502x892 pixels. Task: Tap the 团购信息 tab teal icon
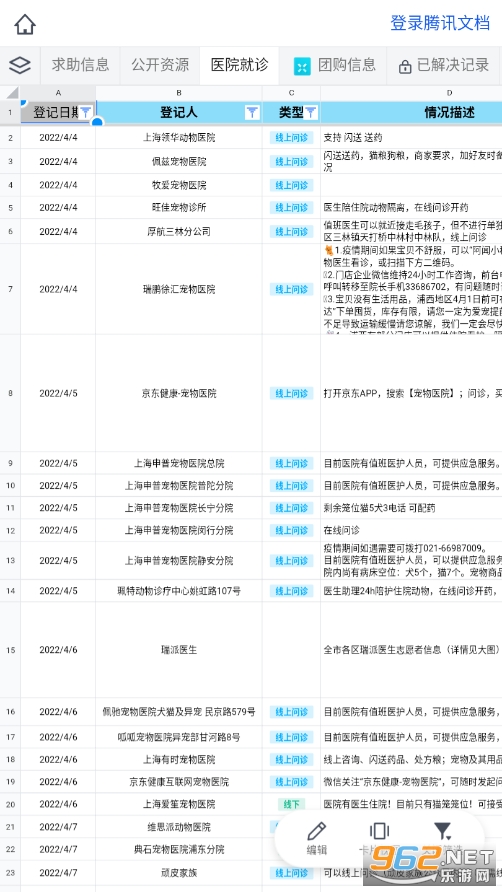(302, 66)
